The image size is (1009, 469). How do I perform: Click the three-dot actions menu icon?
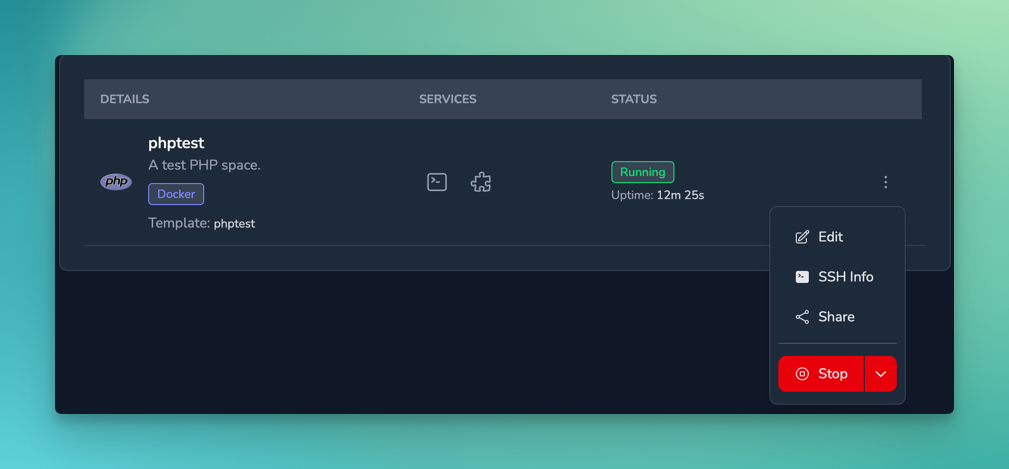point(885,182)
